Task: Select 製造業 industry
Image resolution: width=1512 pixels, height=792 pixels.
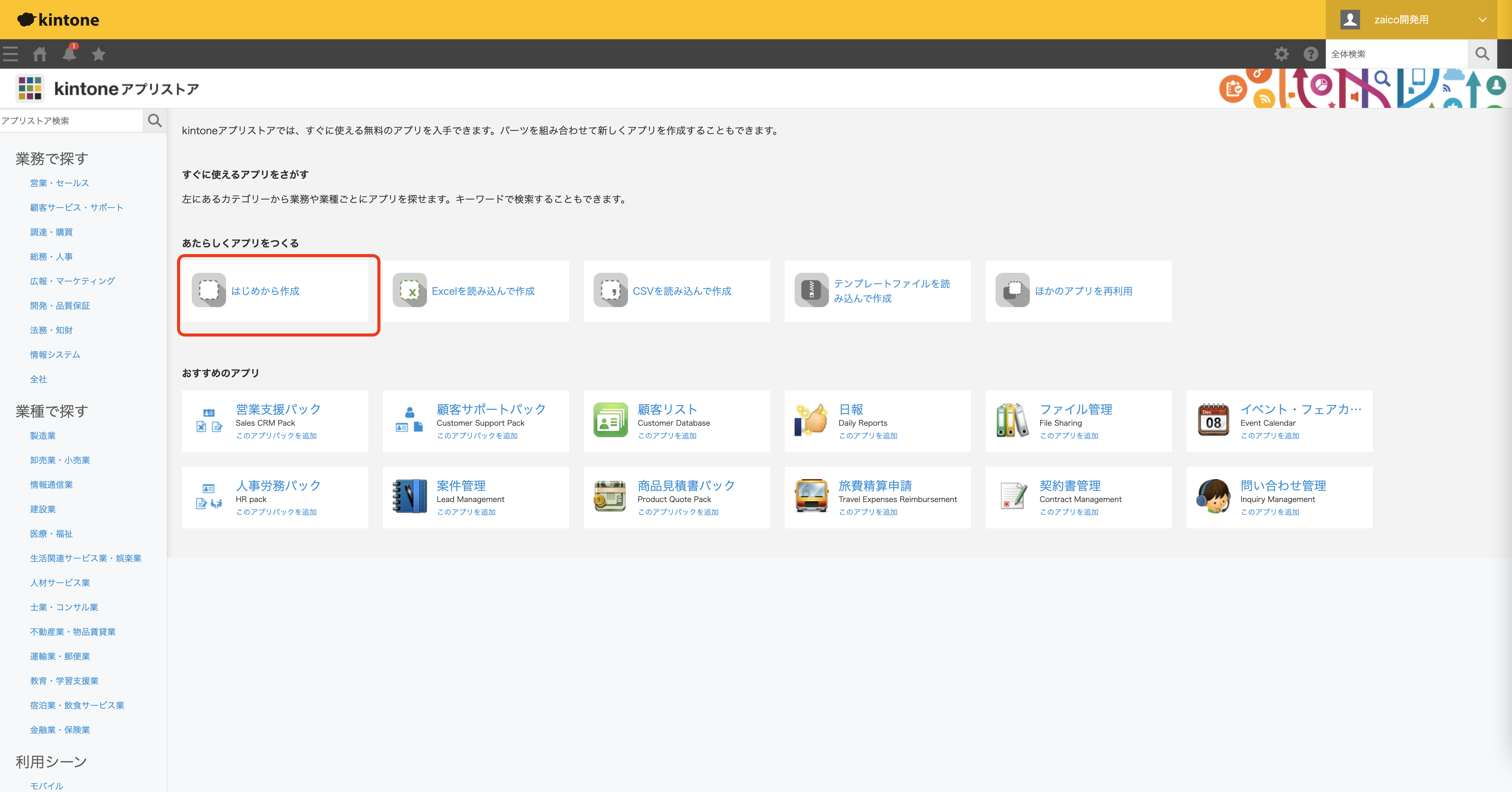Action: (x=43, y=436)
